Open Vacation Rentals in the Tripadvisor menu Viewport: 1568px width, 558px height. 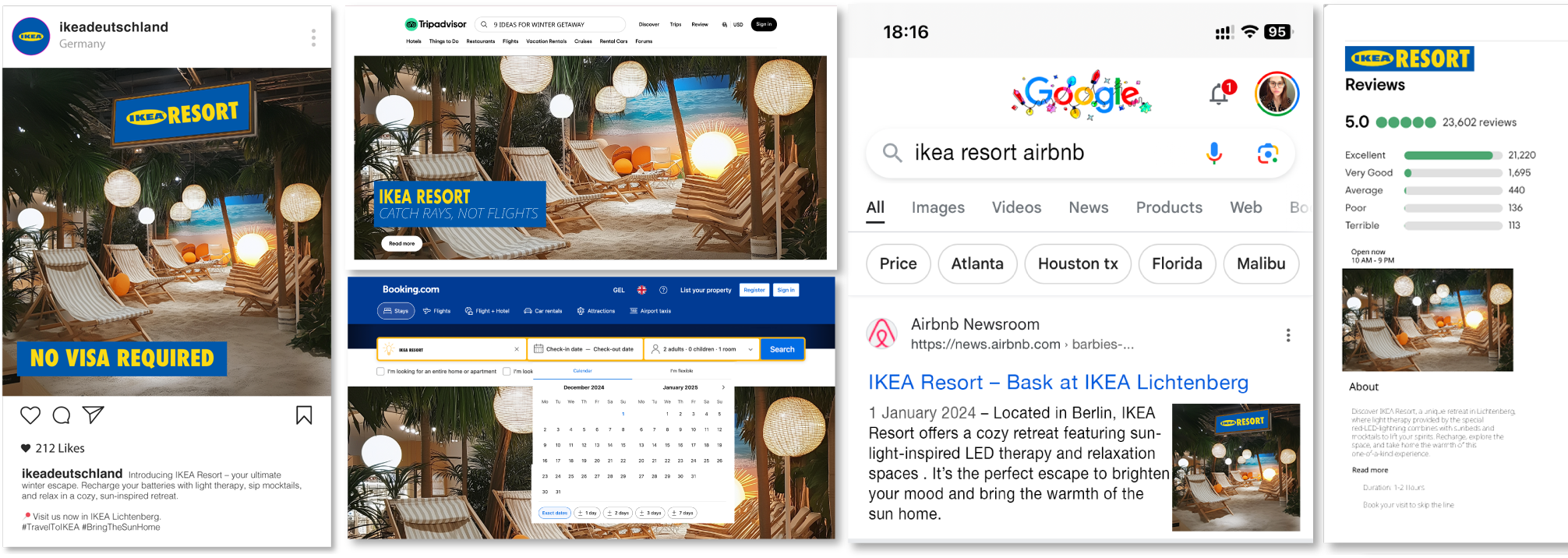546,41
